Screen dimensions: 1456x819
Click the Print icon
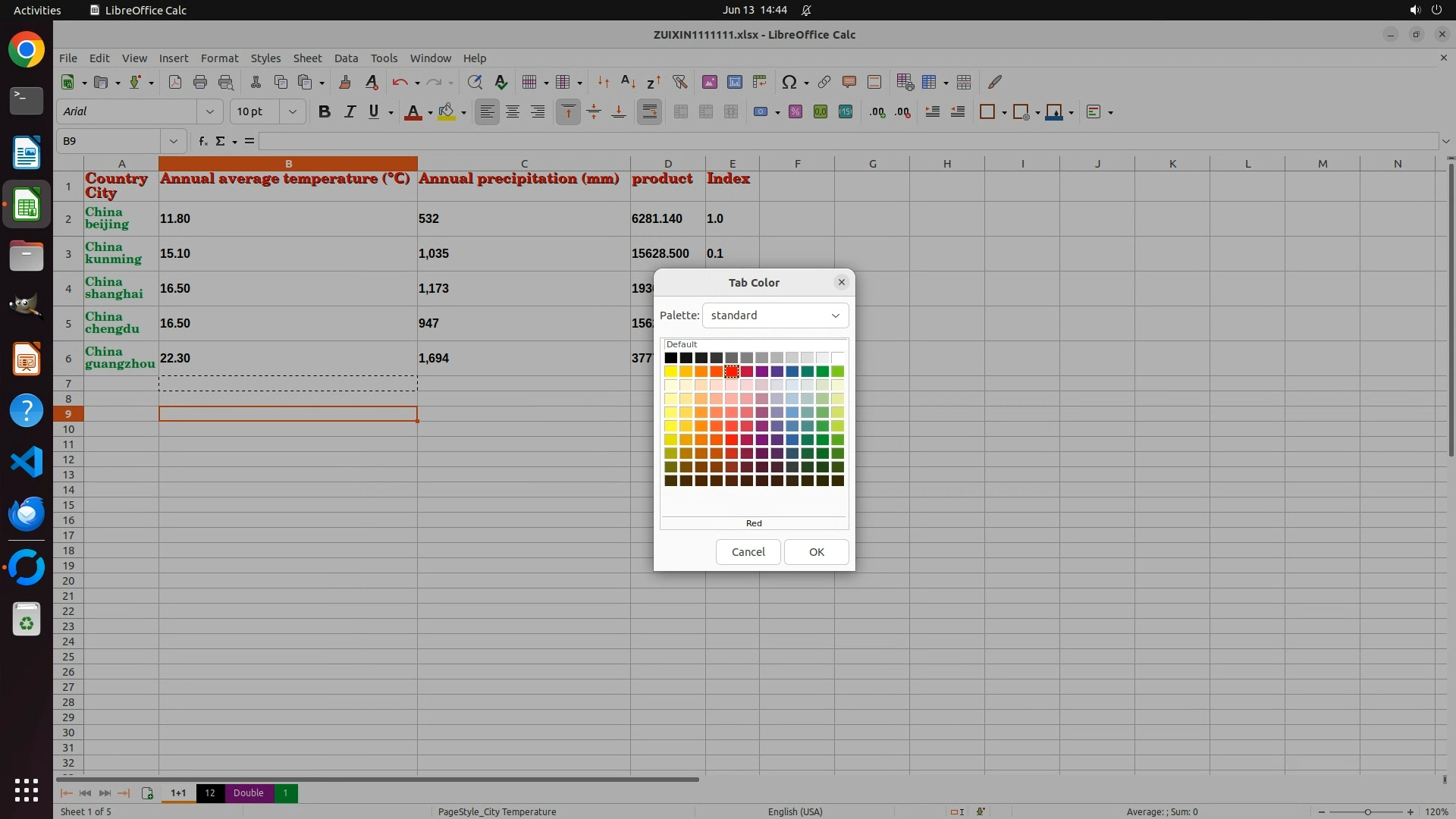pyautogui.click(x=200, y=82)
